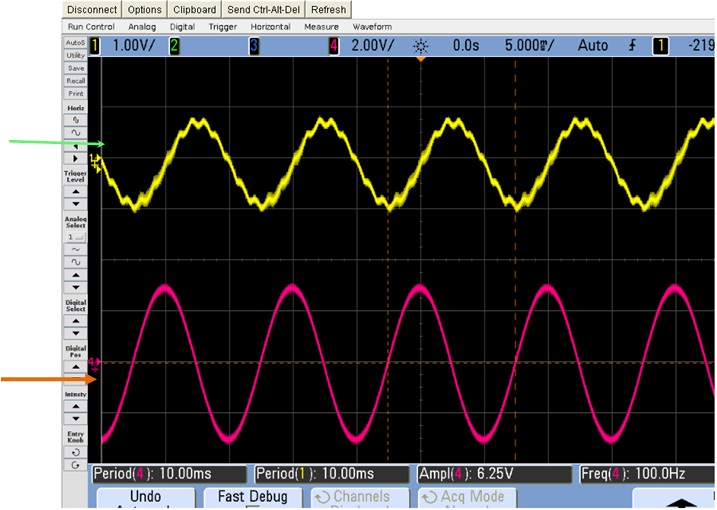Click the Recall sidebar button
This screenshot has width=717, height=510.
(75, 81)
